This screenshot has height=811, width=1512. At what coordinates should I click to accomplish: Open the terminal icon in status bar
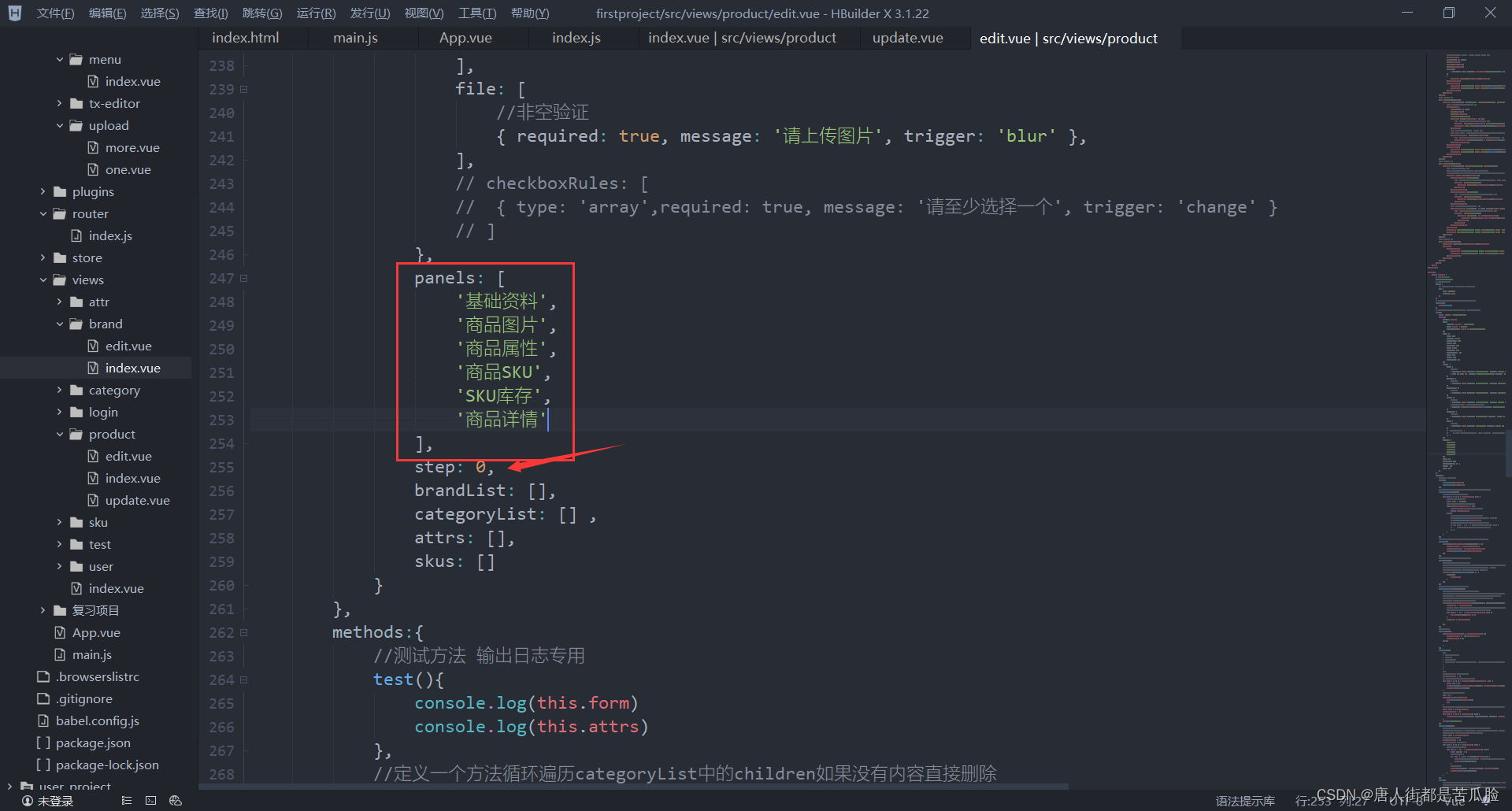(x=150, y=800)
